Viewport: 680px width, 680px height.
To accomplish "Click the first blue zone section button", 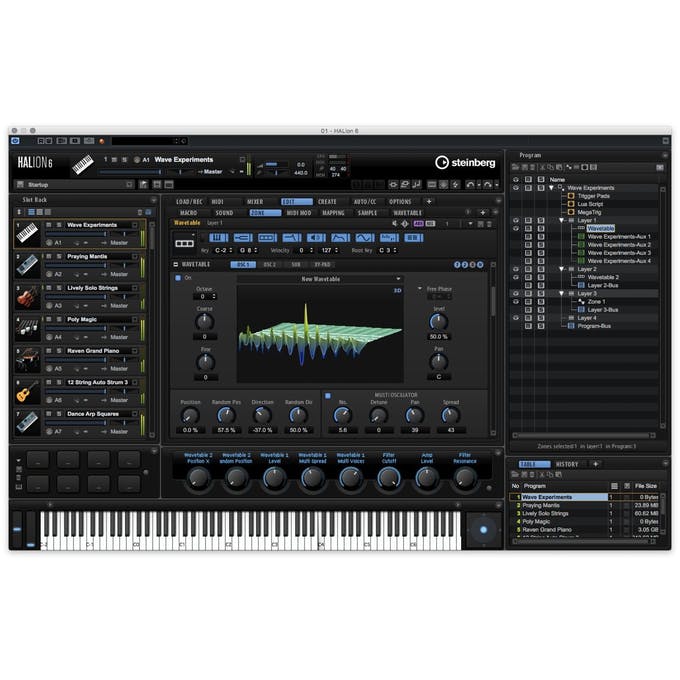I will pyautogui.click(x=218, y=238).
